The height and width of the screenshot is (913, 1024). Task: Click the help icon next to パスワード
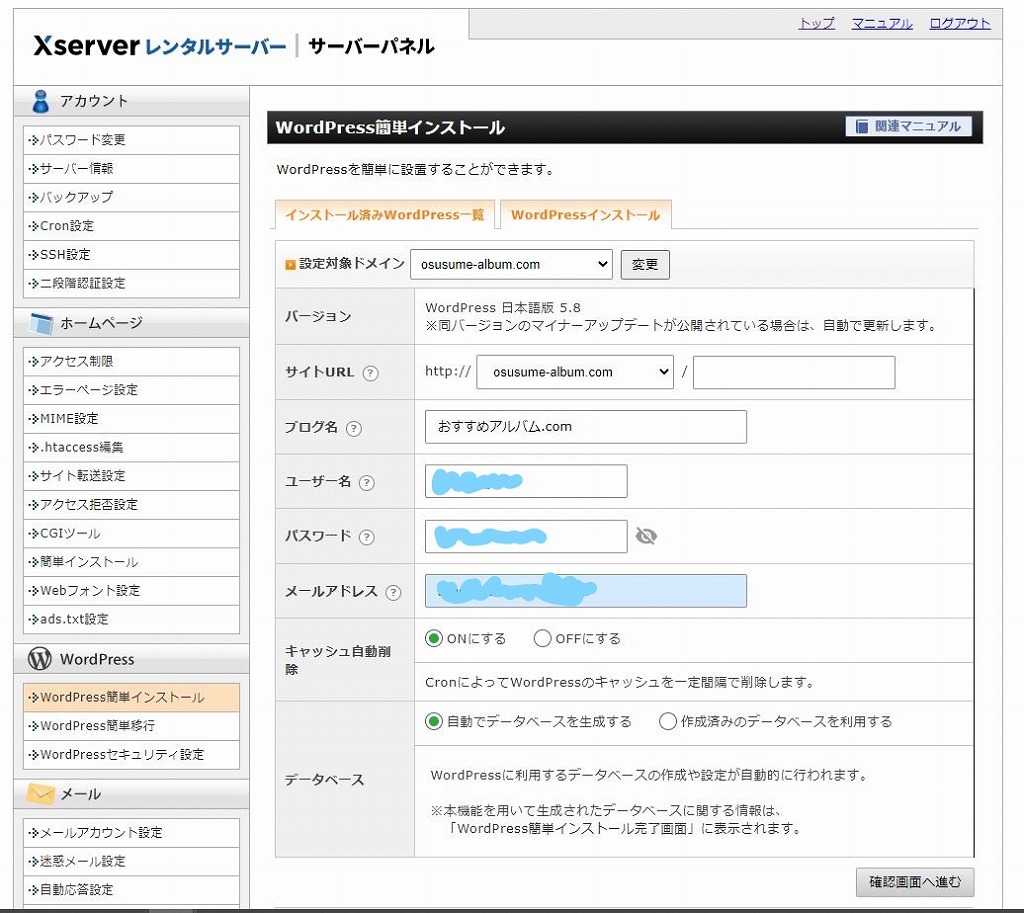367,537
